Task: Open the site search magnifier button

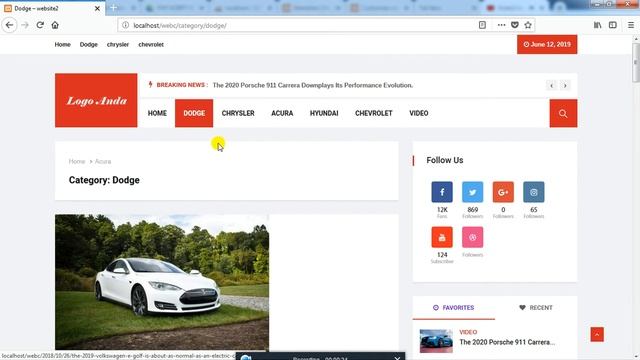Action: tap(563, 113)
